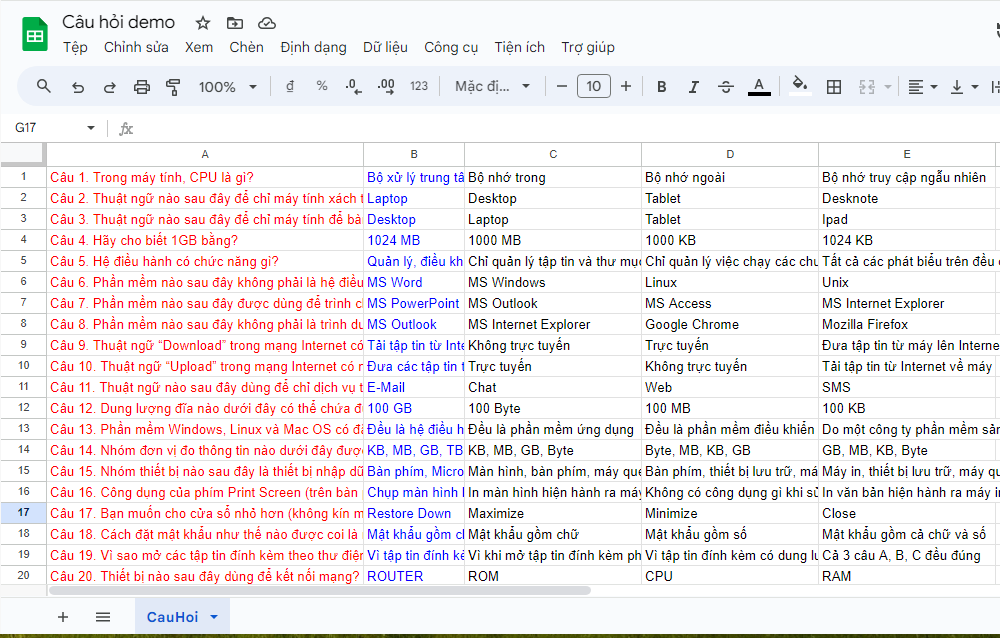Open the Xem menu
The height and width of the screenshot is (638, 1000).
(x=199, y=48)
